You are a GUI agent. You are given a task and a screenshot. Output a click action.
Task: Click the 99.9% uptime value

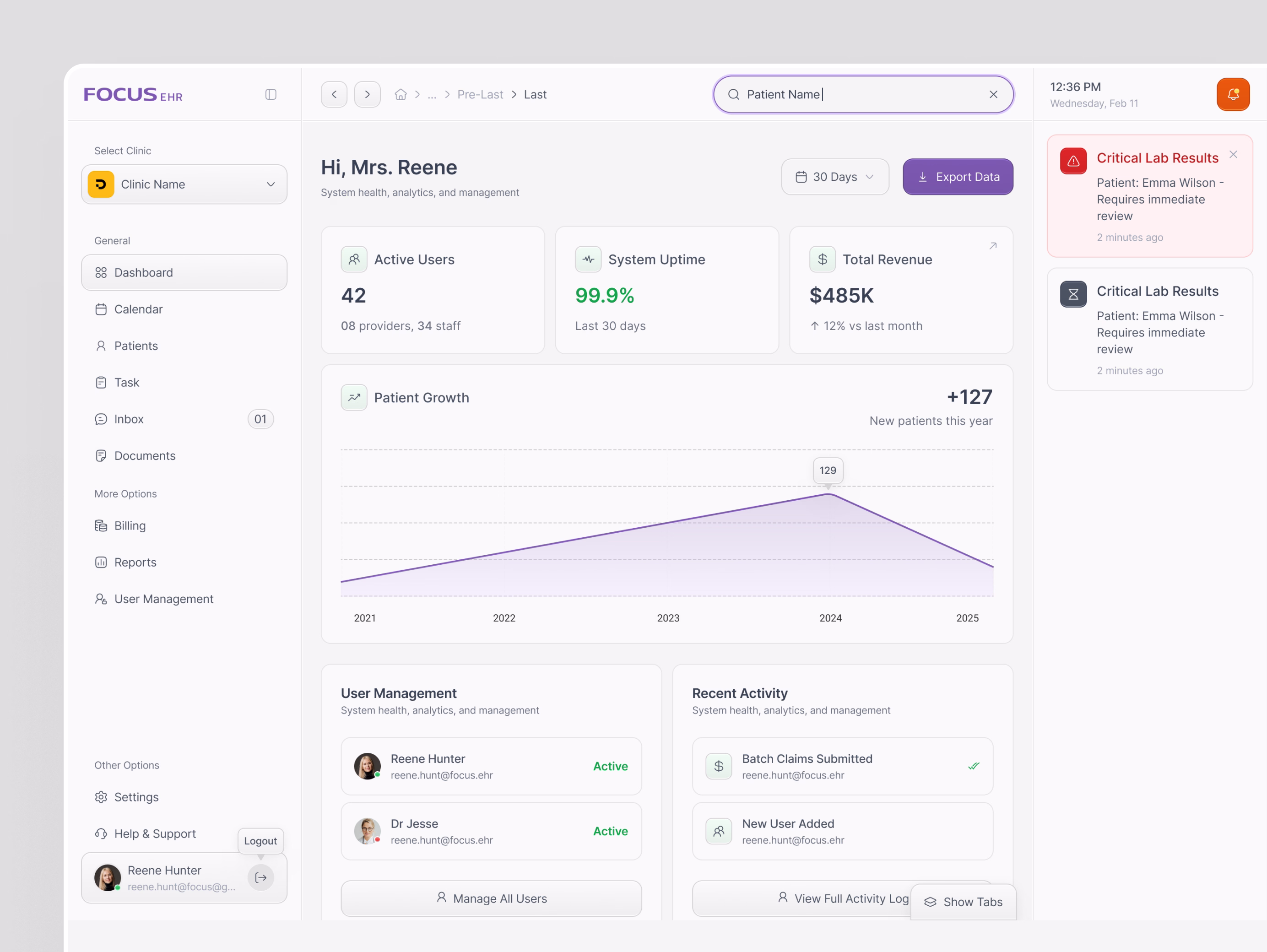pos(604,296)
